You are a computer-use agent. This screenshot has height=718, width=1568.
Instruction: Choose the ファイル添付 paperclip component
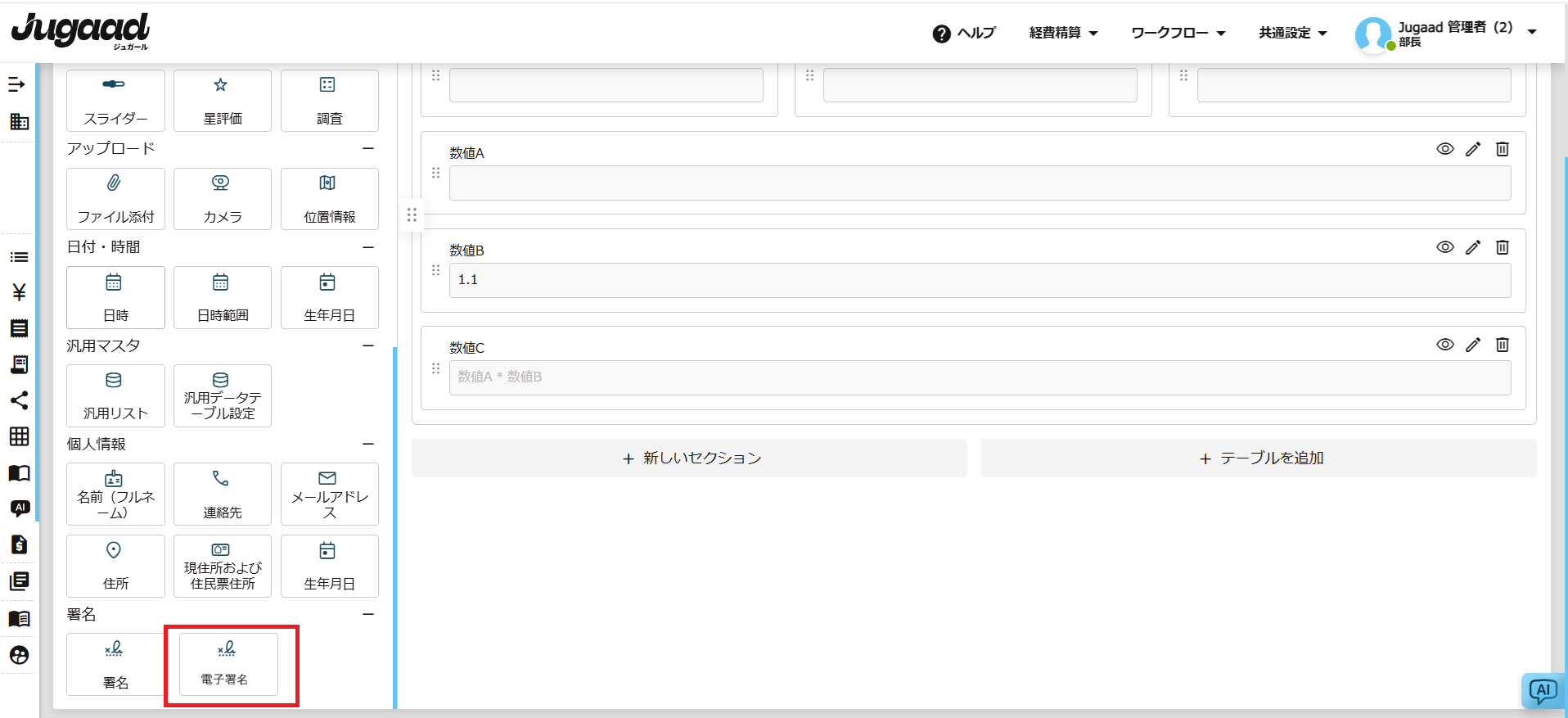click(x=115, y=199)
